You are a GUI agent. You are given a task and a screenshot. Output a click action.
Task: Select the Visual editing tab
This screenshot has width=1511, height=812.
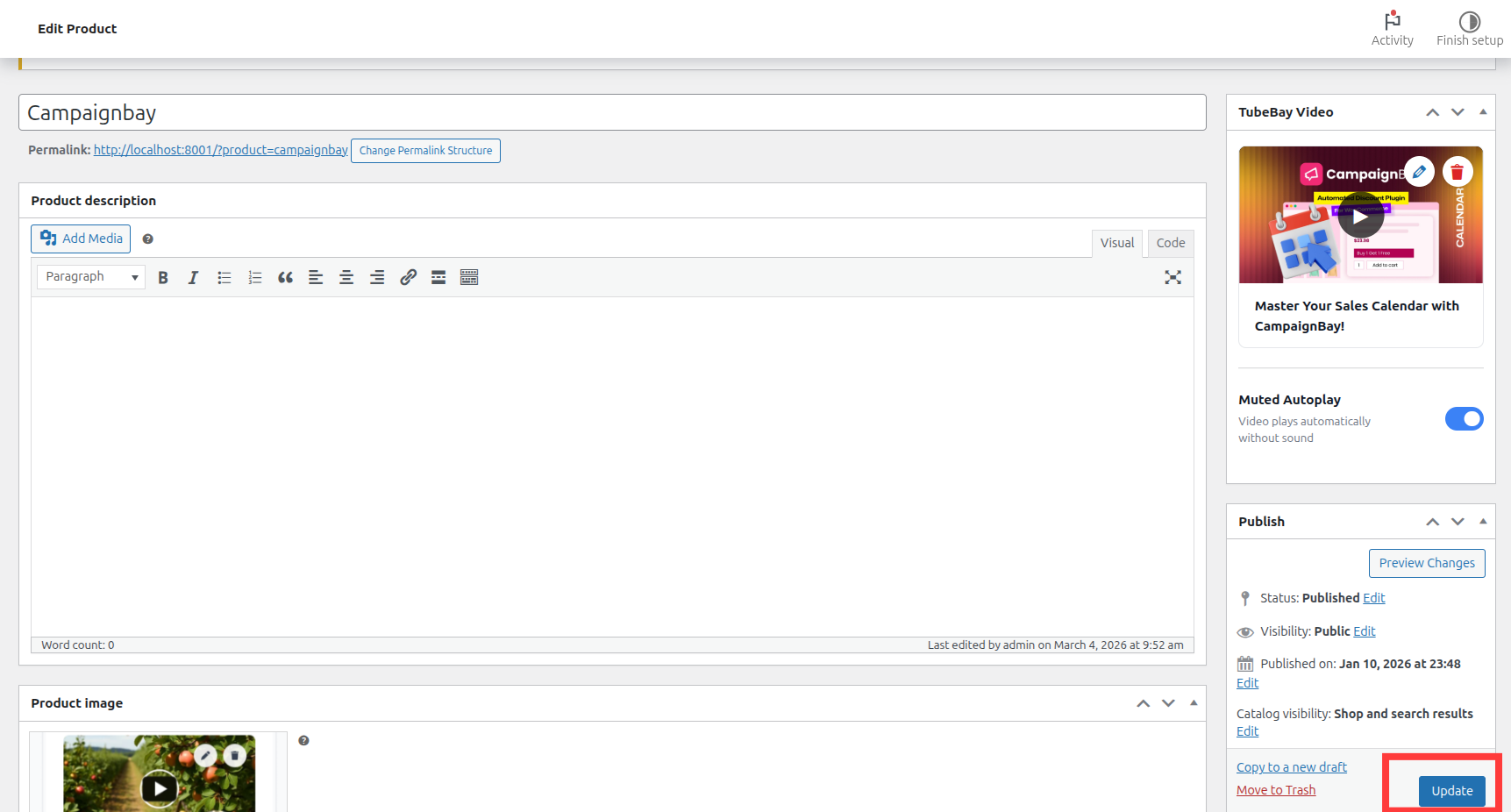tap(1117, 243)
